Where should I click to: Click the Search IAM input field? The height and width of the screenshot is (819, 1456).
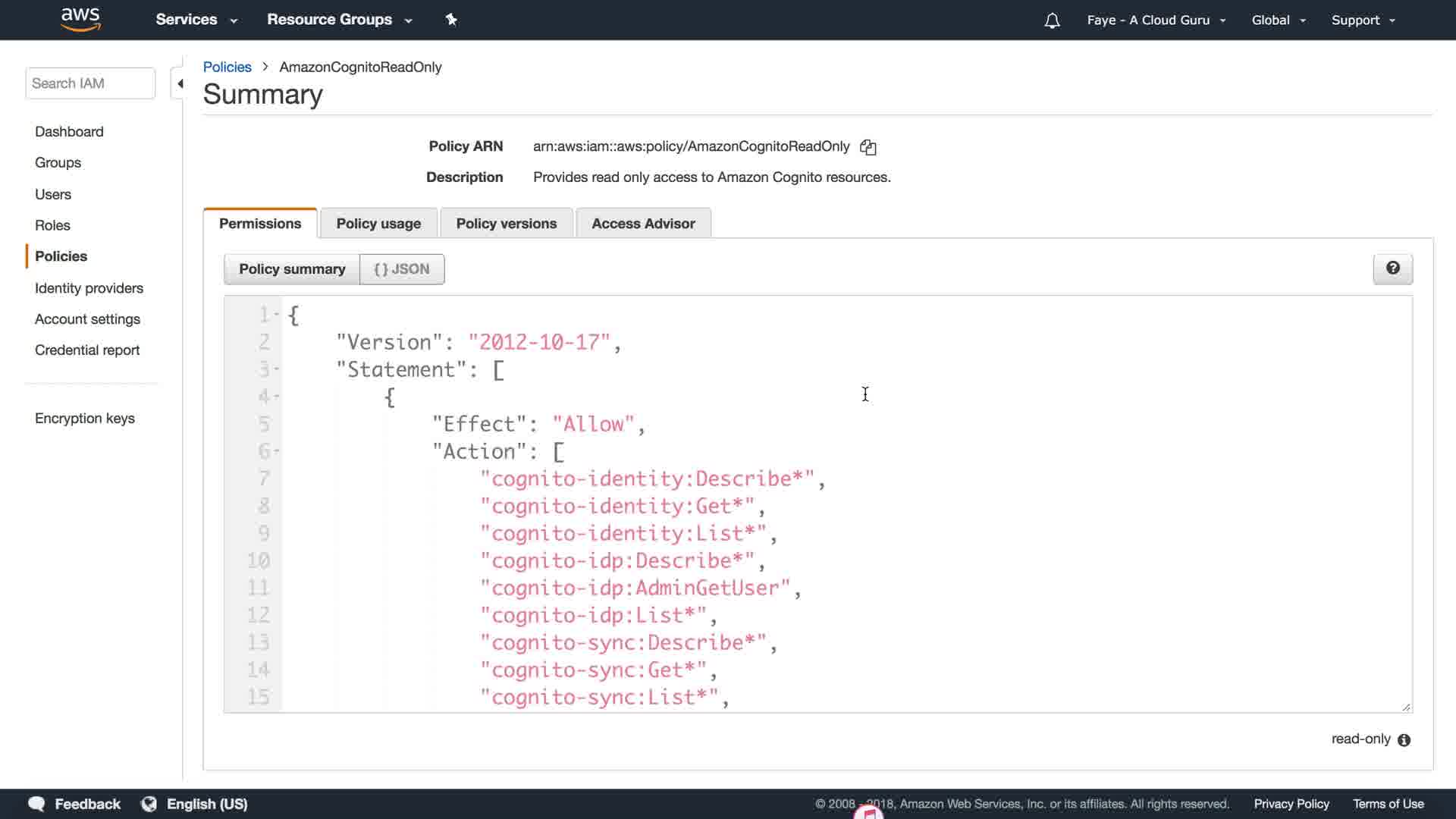coord(90,83)
